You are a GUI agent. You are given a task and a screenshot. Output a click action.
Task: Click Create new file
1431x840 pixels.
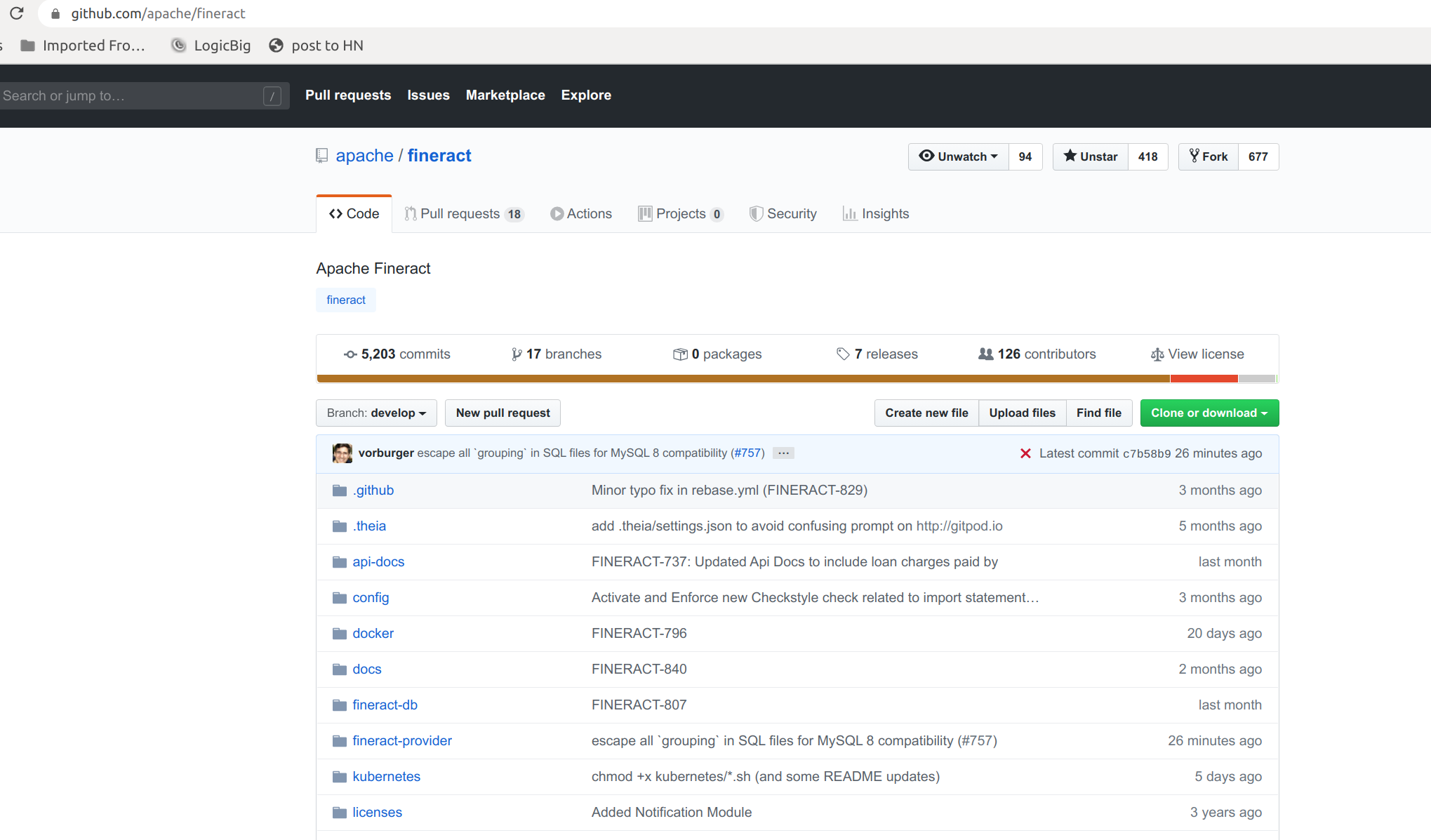(926, 413)
